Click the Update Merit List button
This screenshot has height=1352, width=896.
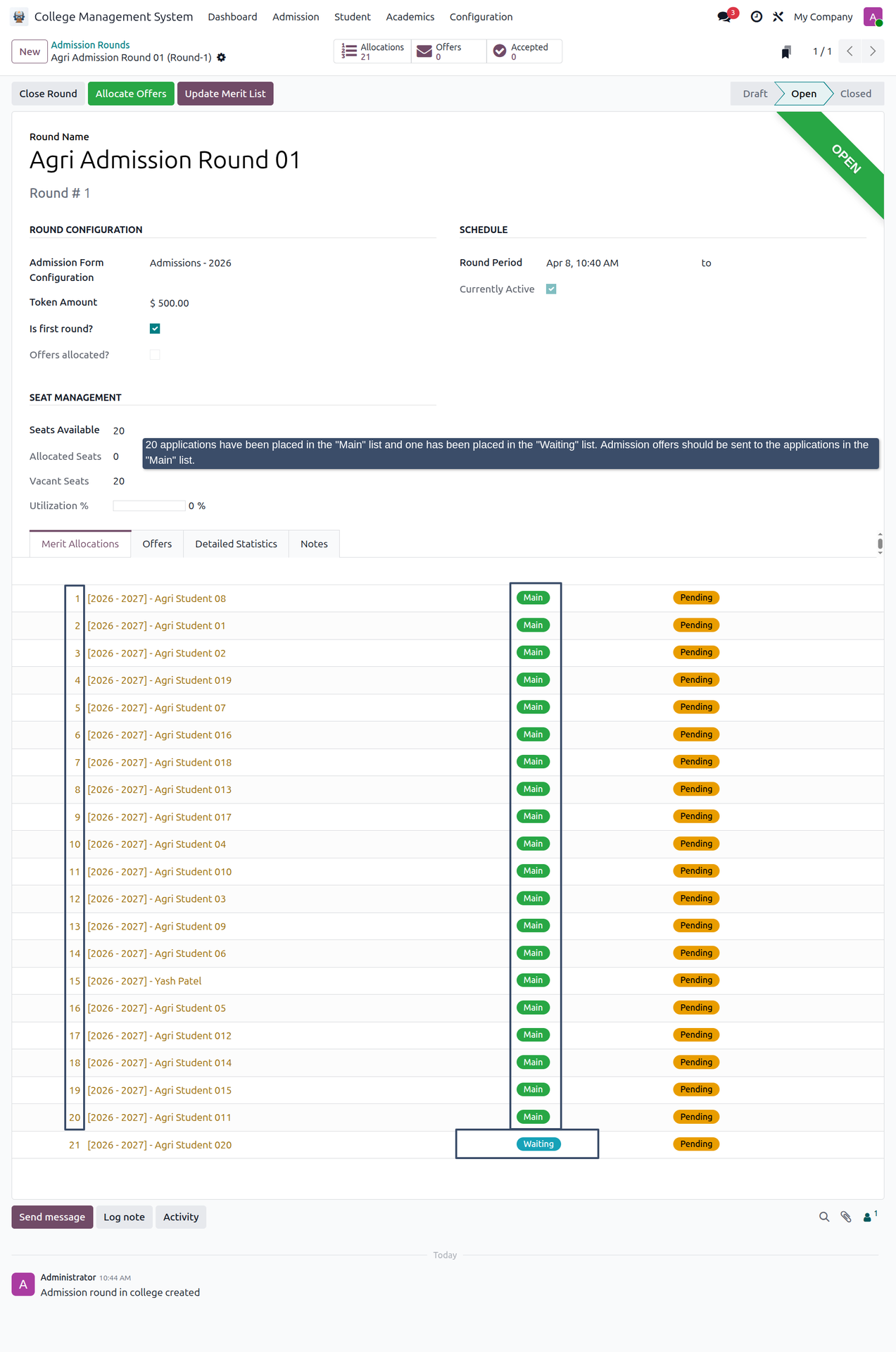[225, 94]
